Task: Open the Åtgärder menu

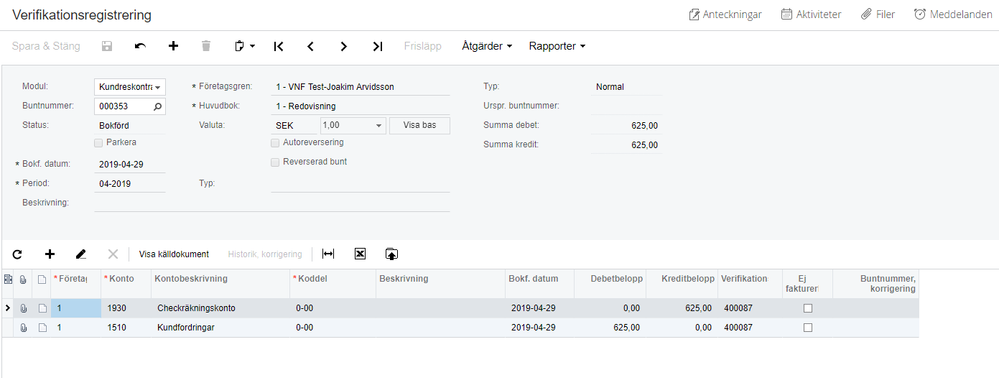Action: 487,46
